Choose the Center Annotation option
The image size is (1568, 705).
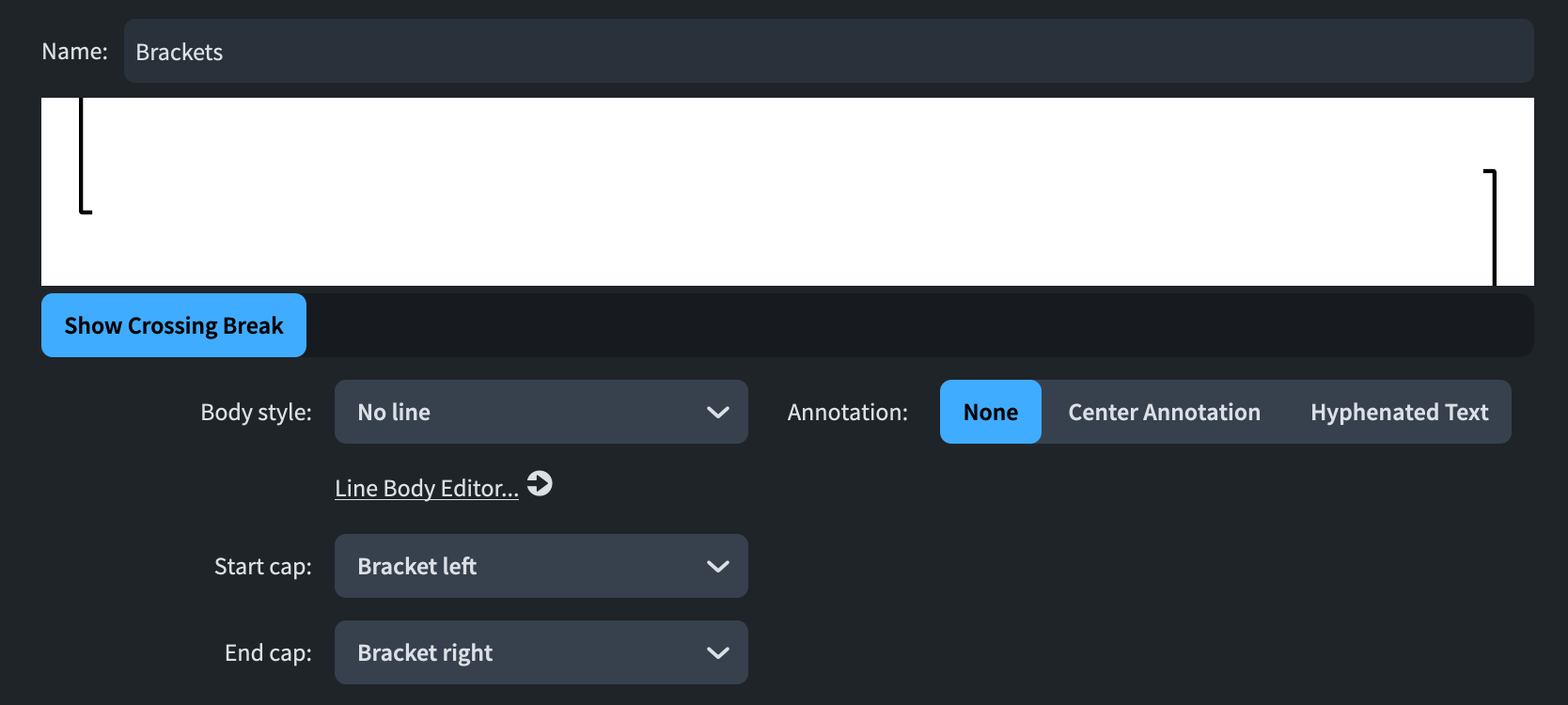coord(1164,413)
